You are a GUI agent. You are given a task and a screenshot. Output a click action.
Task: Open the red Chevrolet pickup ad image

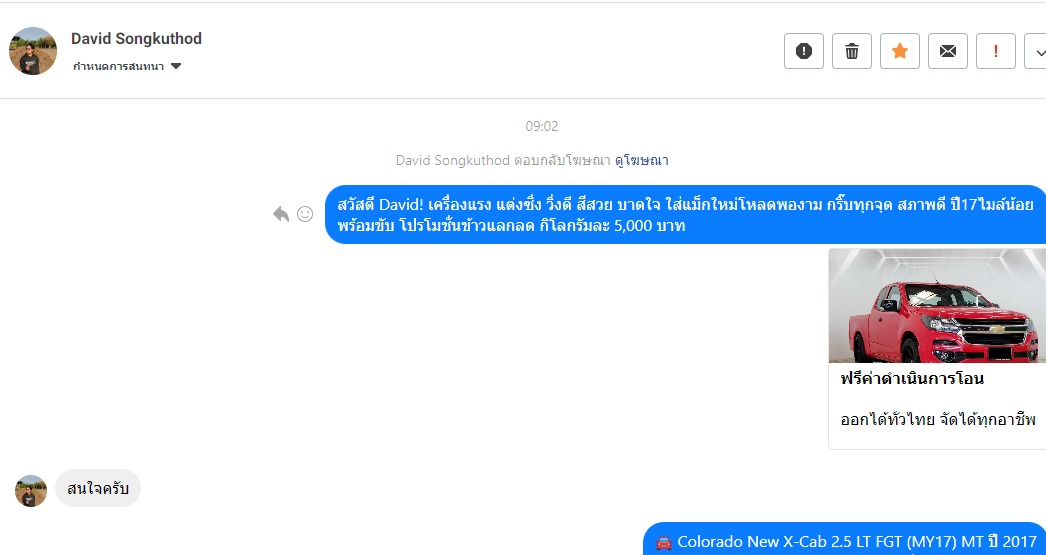[937, 306]
